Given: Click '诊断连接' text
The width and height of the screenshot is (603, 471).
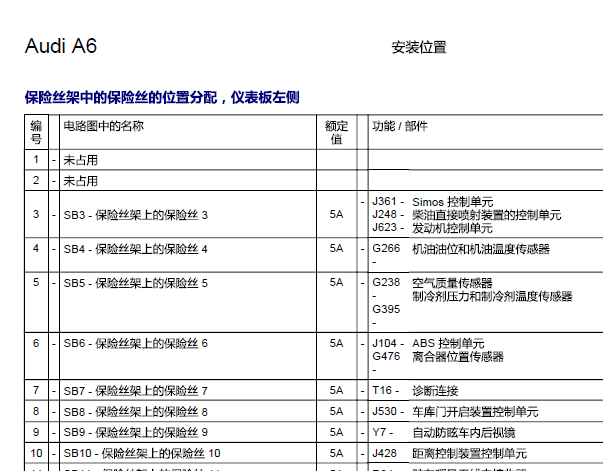Looking at the screenshot, I should (435, 391).
